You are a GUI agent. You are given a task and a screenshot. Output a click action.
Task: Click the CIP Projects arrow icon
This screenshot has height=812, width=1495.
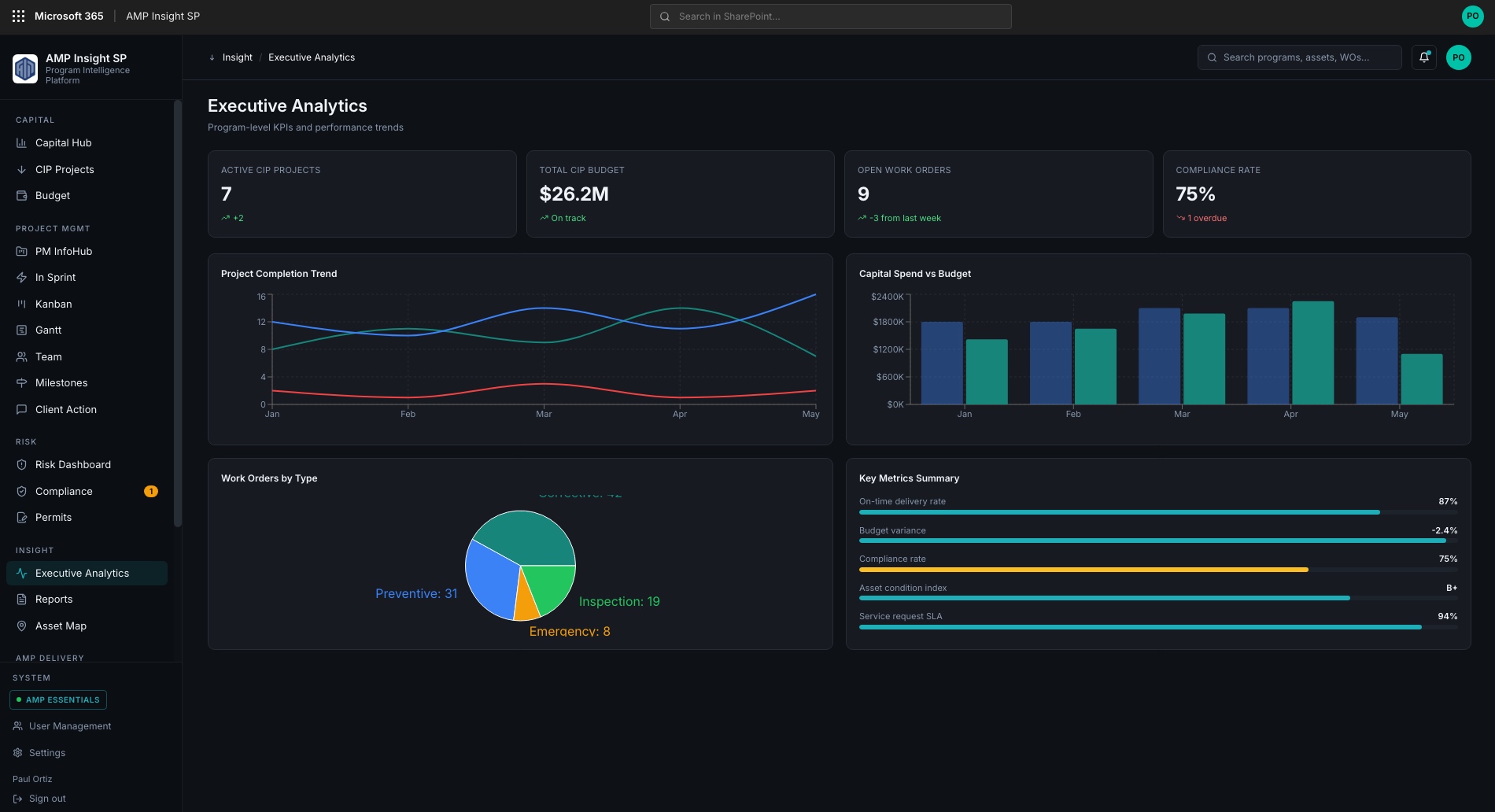[21, 169]
